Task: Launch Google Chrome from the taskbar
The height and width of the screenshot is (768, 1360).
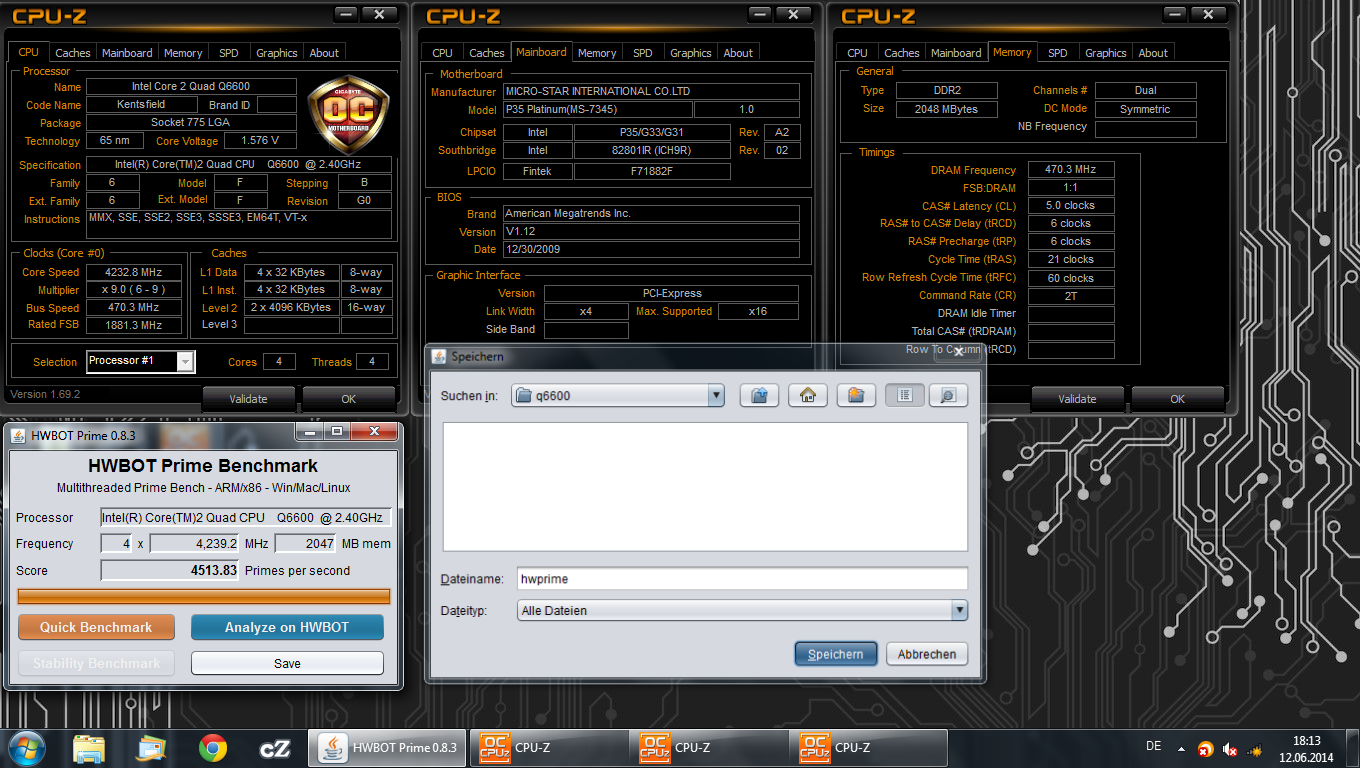Action: pyautogui.click(x=212, y=747)
